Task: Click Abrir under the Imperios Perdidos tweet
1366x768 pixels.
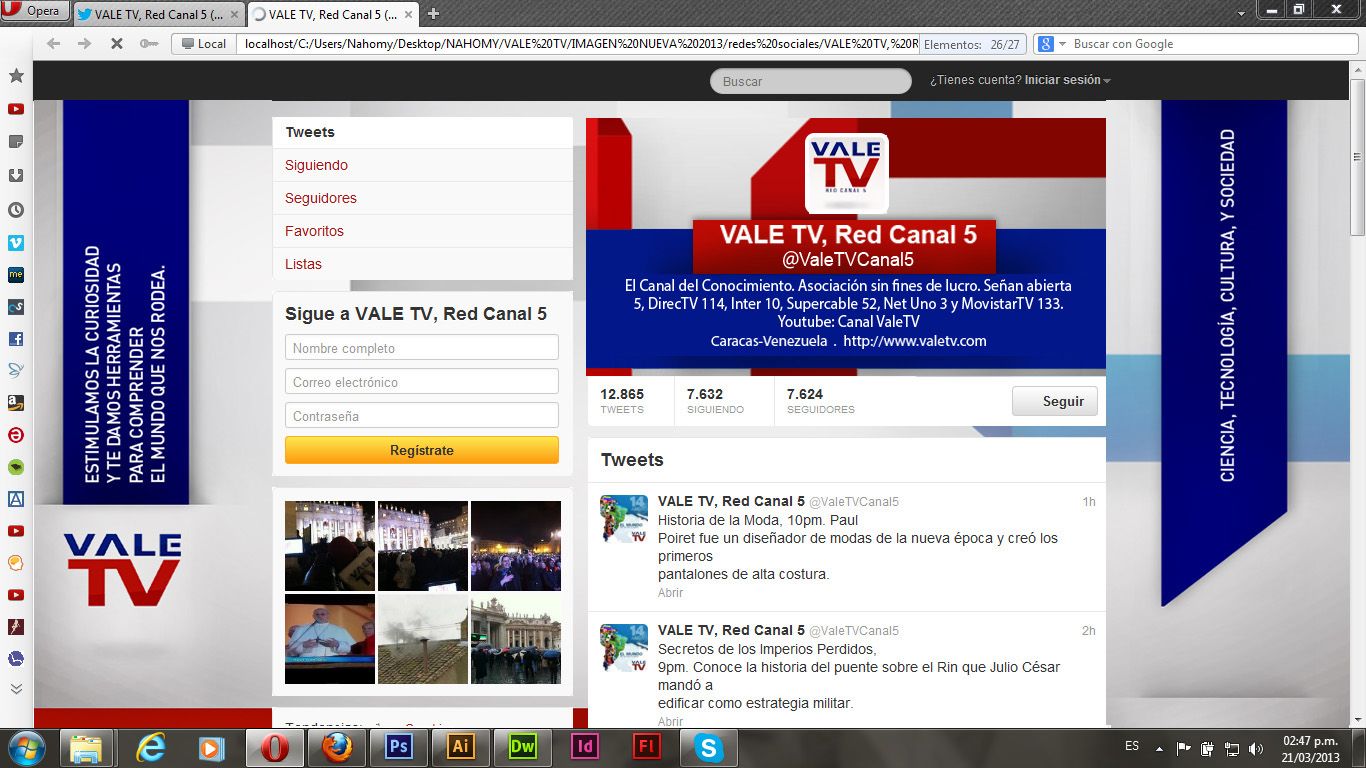Action: click(x=670, y=721)
